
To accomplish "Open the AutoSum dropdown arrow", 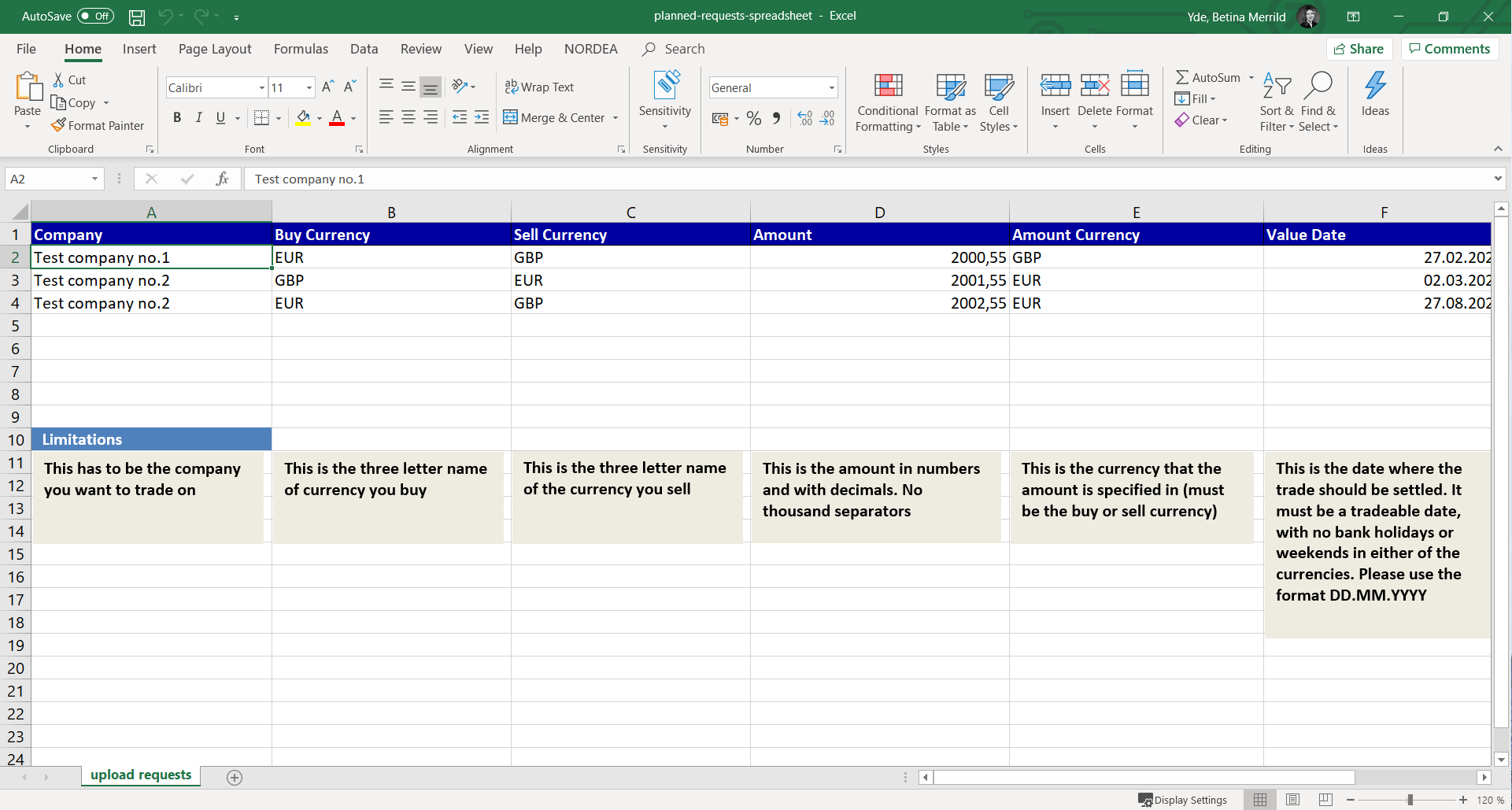I will pyautogui.click(x=1251, y=77).
